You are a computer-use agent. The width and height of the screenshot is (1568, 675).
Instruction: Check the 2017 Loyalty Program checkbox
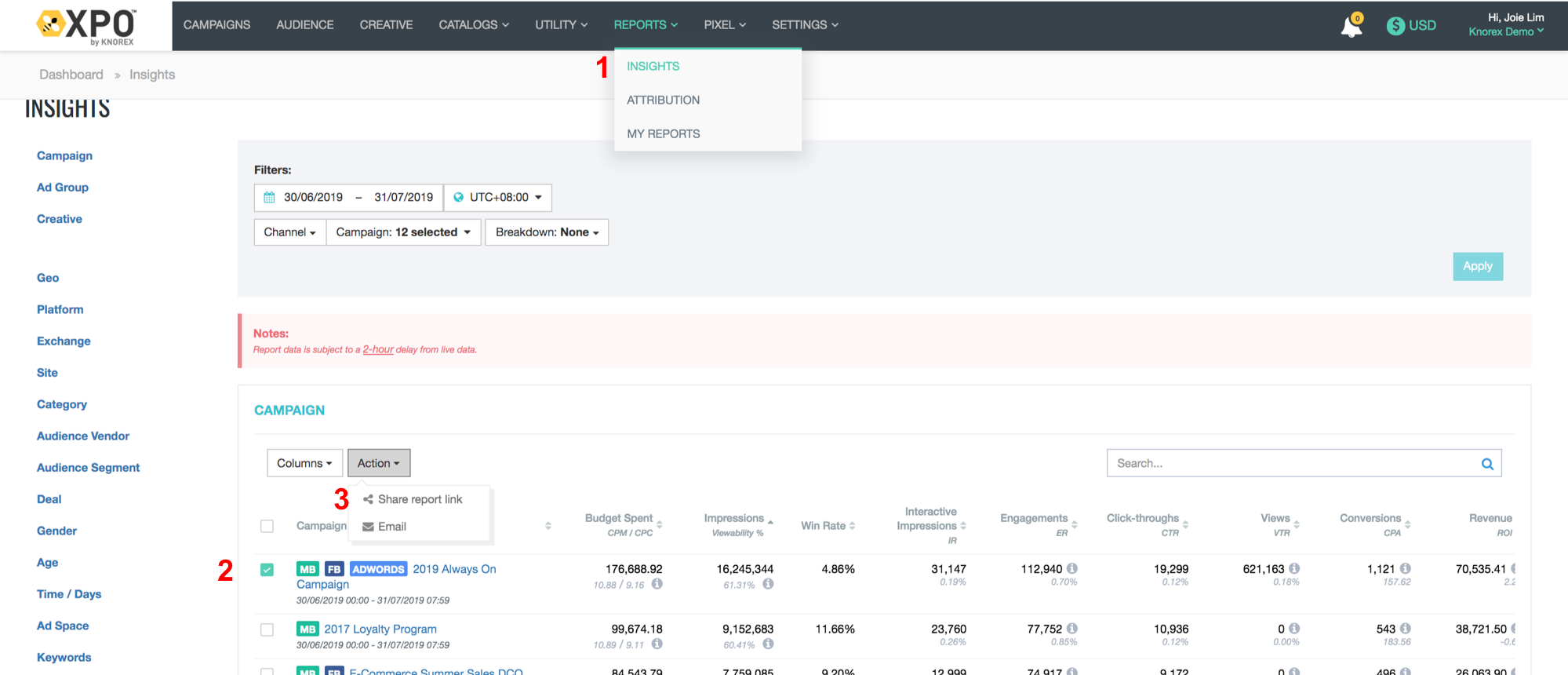coord(267,629)
